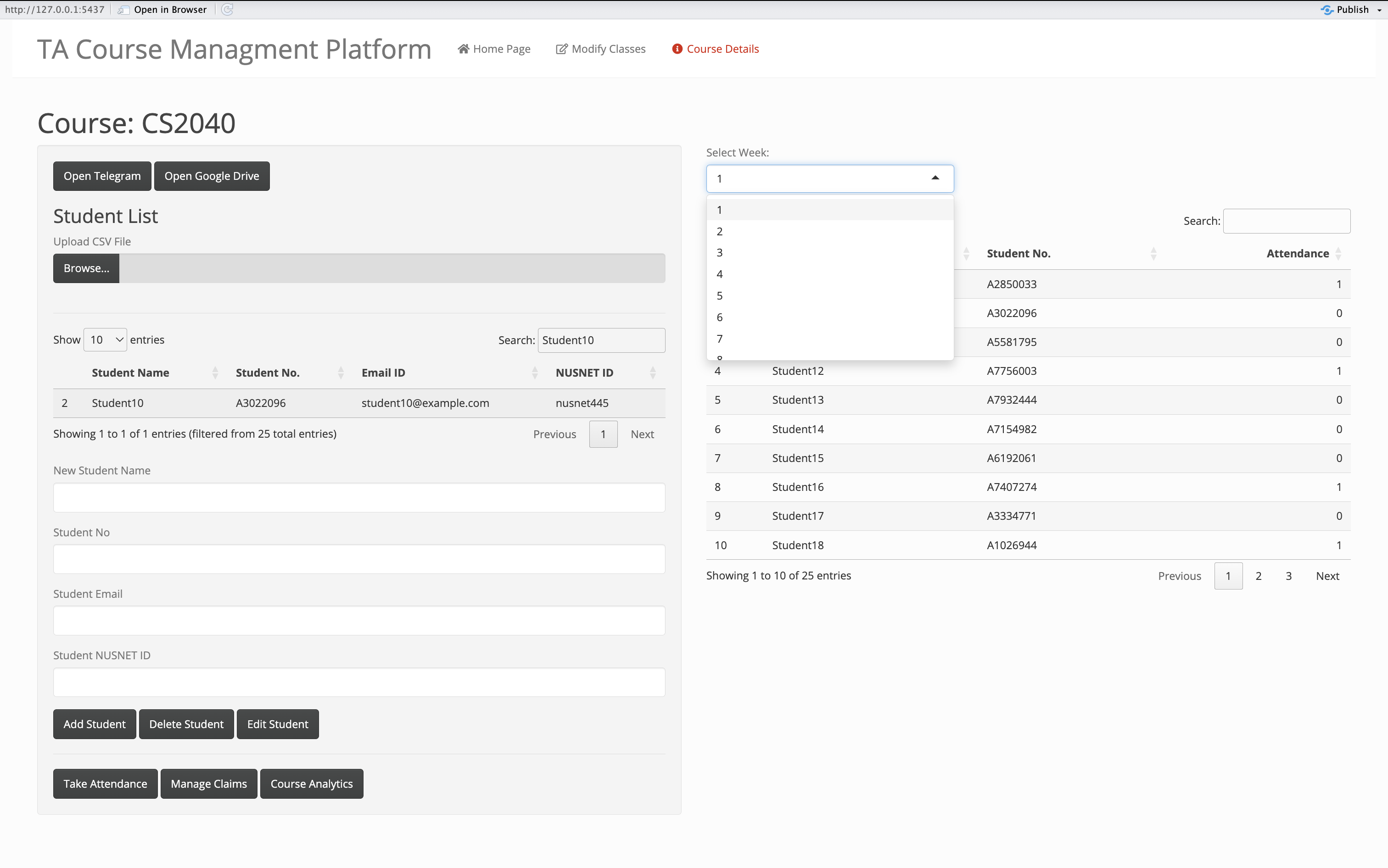
Task: Sort attendance table by Student No.
Action: [x=1018, y=254]
